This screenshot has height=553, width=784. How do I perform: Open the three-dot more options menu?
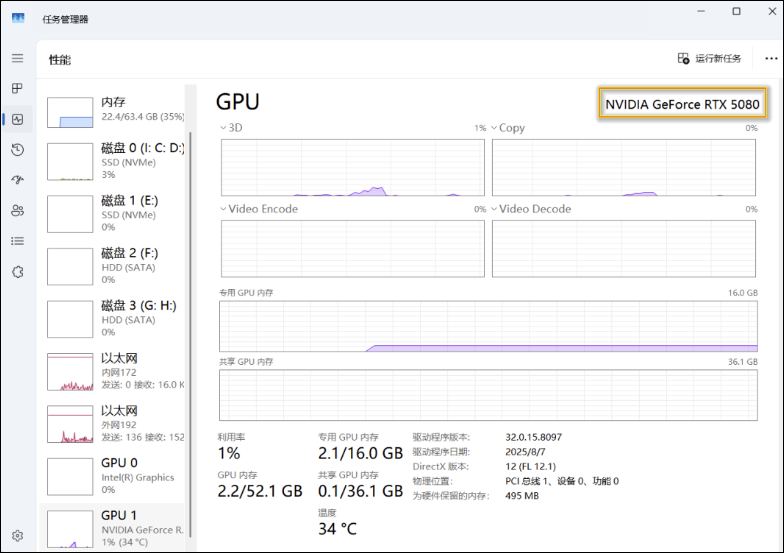[771, 59]
